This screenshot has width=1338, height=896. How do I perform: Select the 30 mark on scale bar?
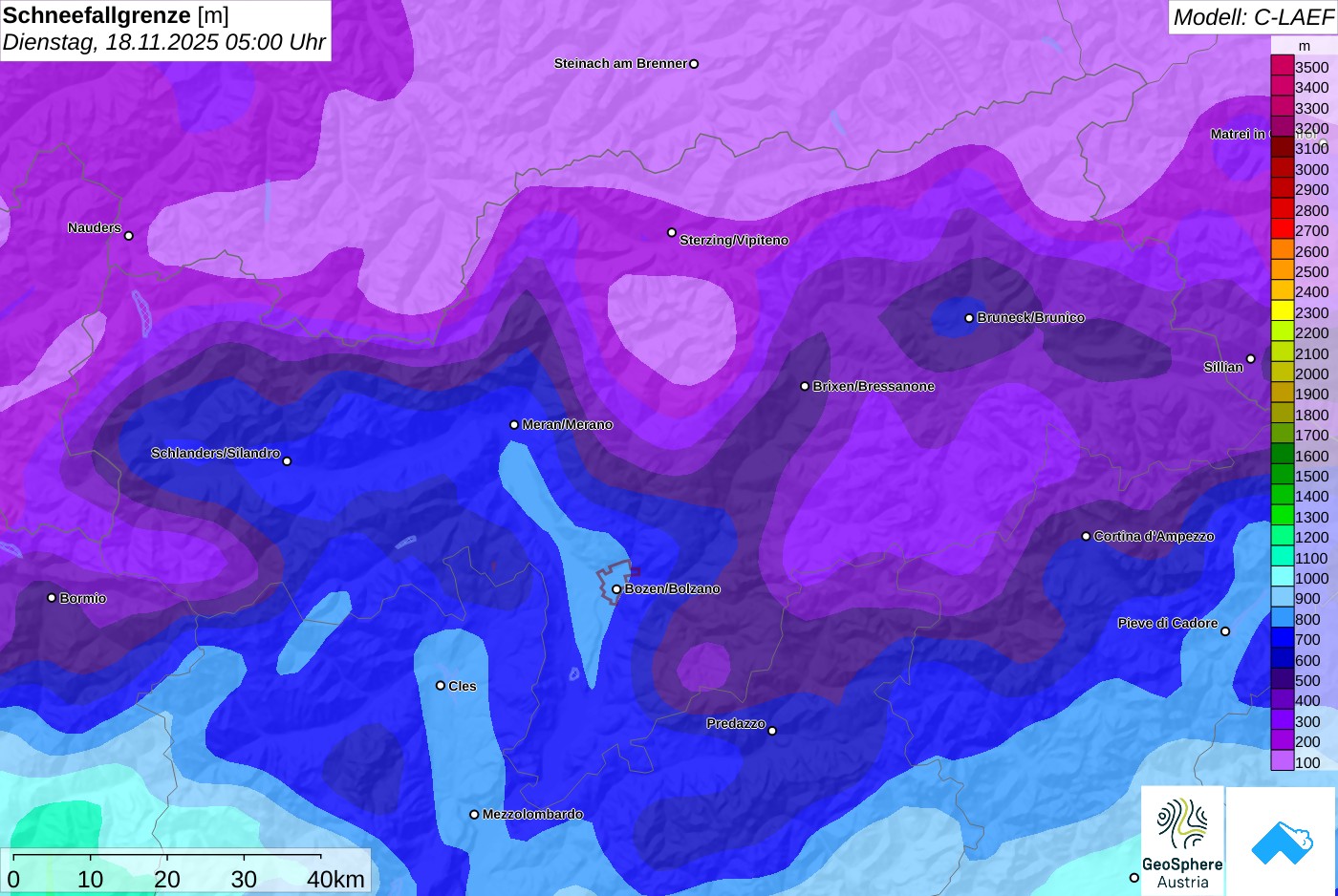pos(244,879)
